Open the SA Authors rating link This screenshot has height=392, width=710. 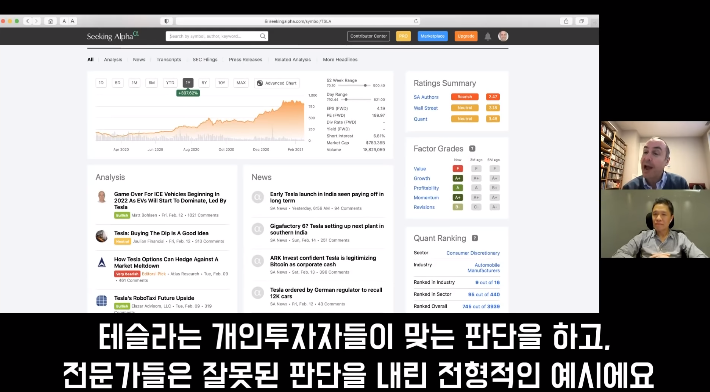[x=426, y=97]
